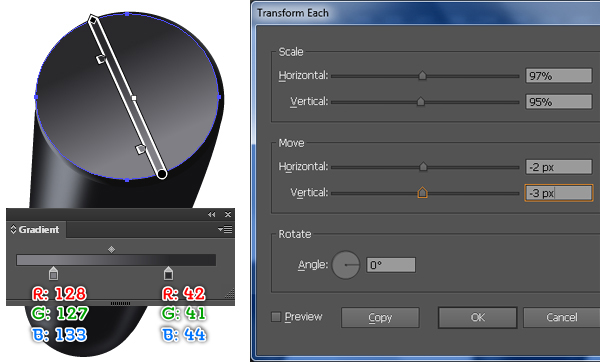
Task: Confirm with the OK button
Action: click(478, 317)
